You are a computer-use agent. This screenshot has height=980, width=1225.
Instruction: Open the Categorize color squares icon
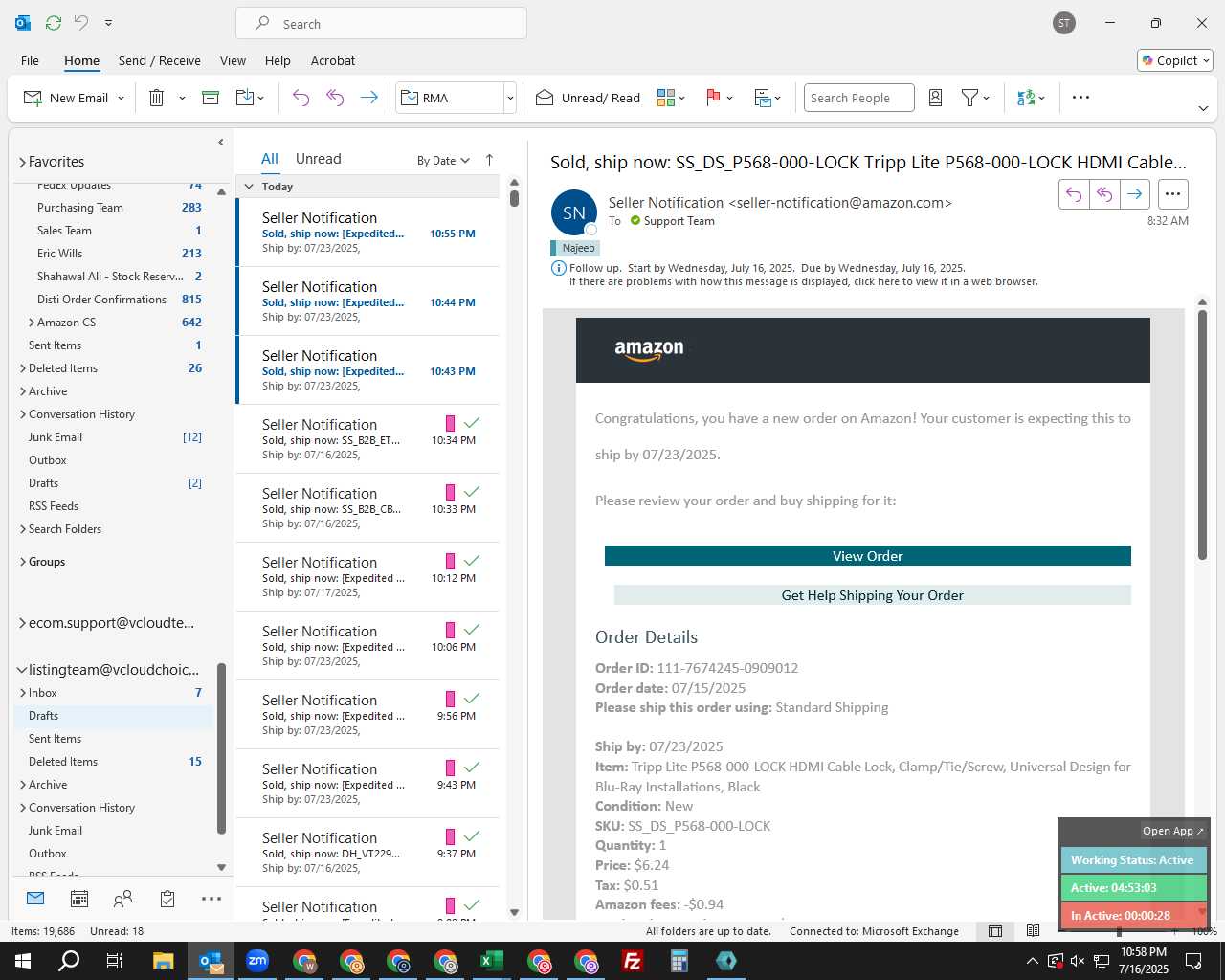click(666, 98)
